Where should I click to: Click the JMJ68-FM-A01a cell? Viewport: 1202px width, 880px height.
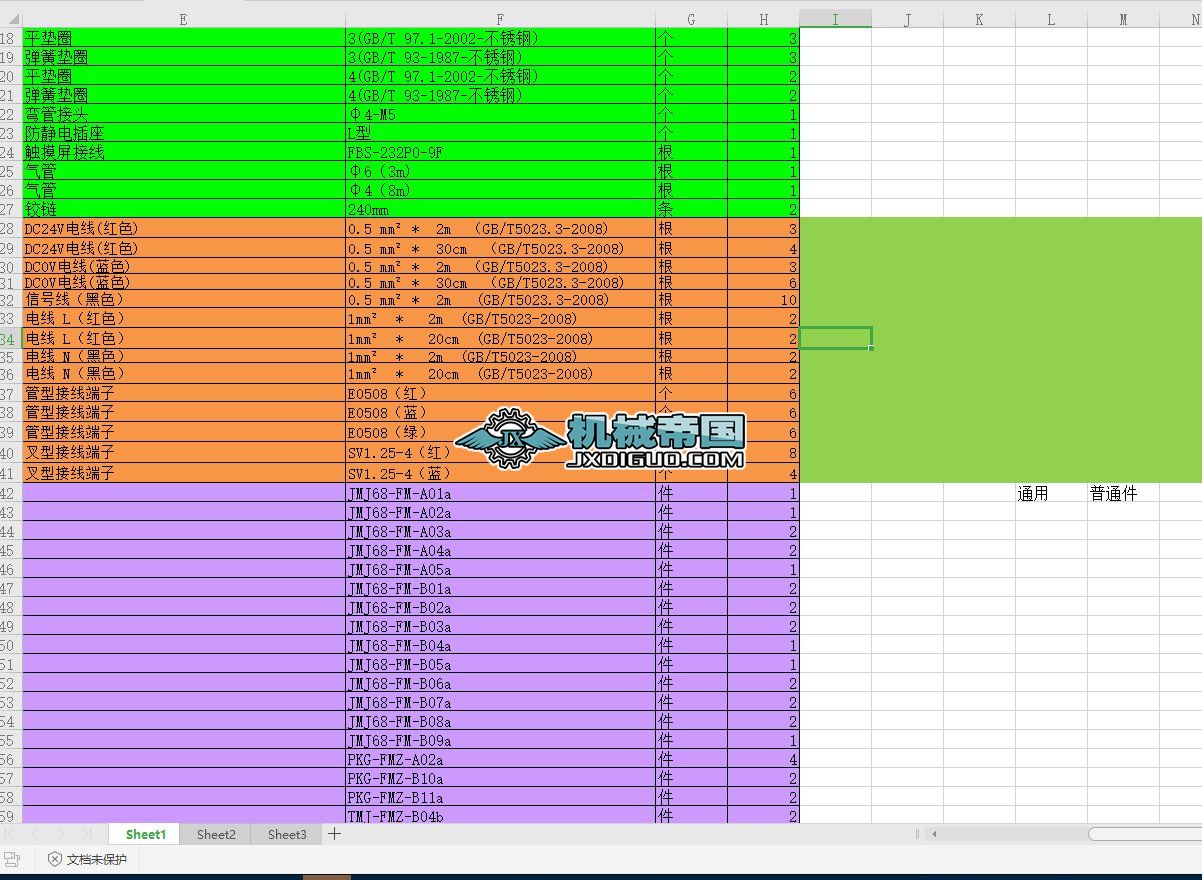[500, 493]
